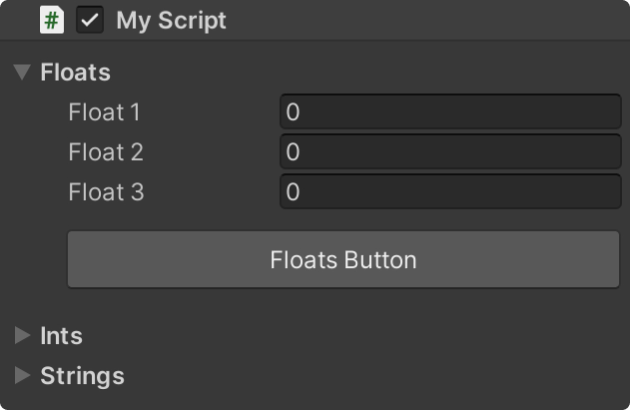
Task: Focus the Float 1 value field
Action: point(450,112)
